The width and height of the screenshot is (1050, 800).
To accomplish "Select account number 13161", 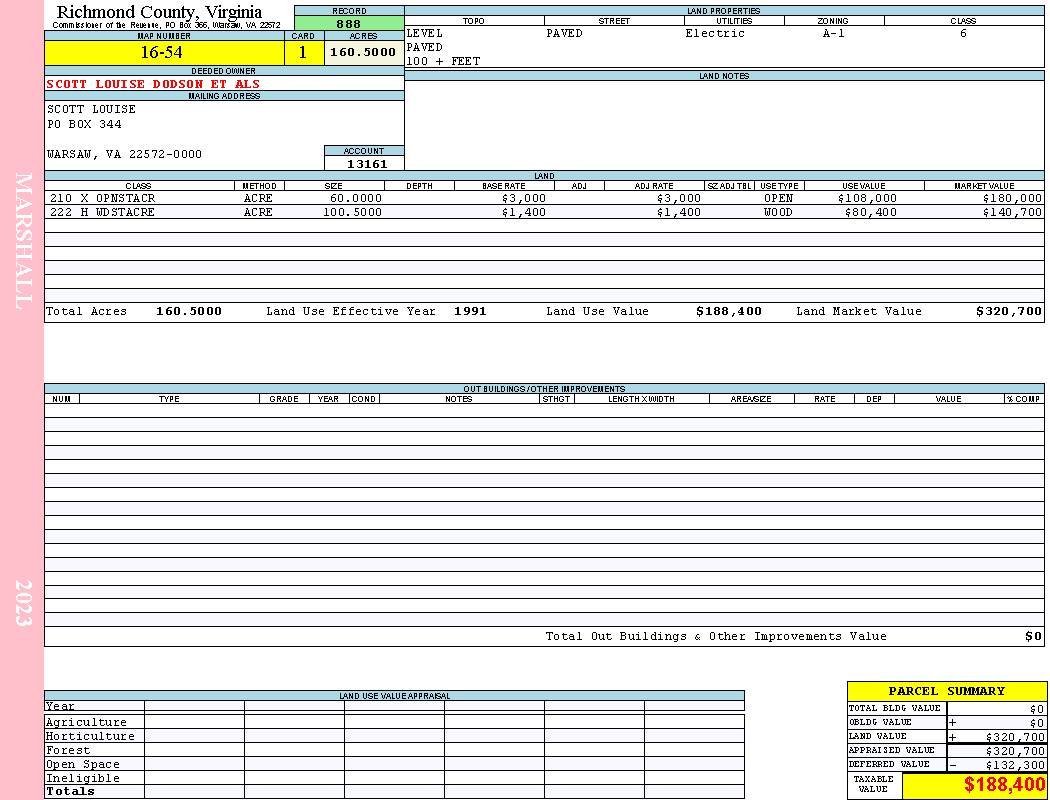I will [x=366, y=164].
